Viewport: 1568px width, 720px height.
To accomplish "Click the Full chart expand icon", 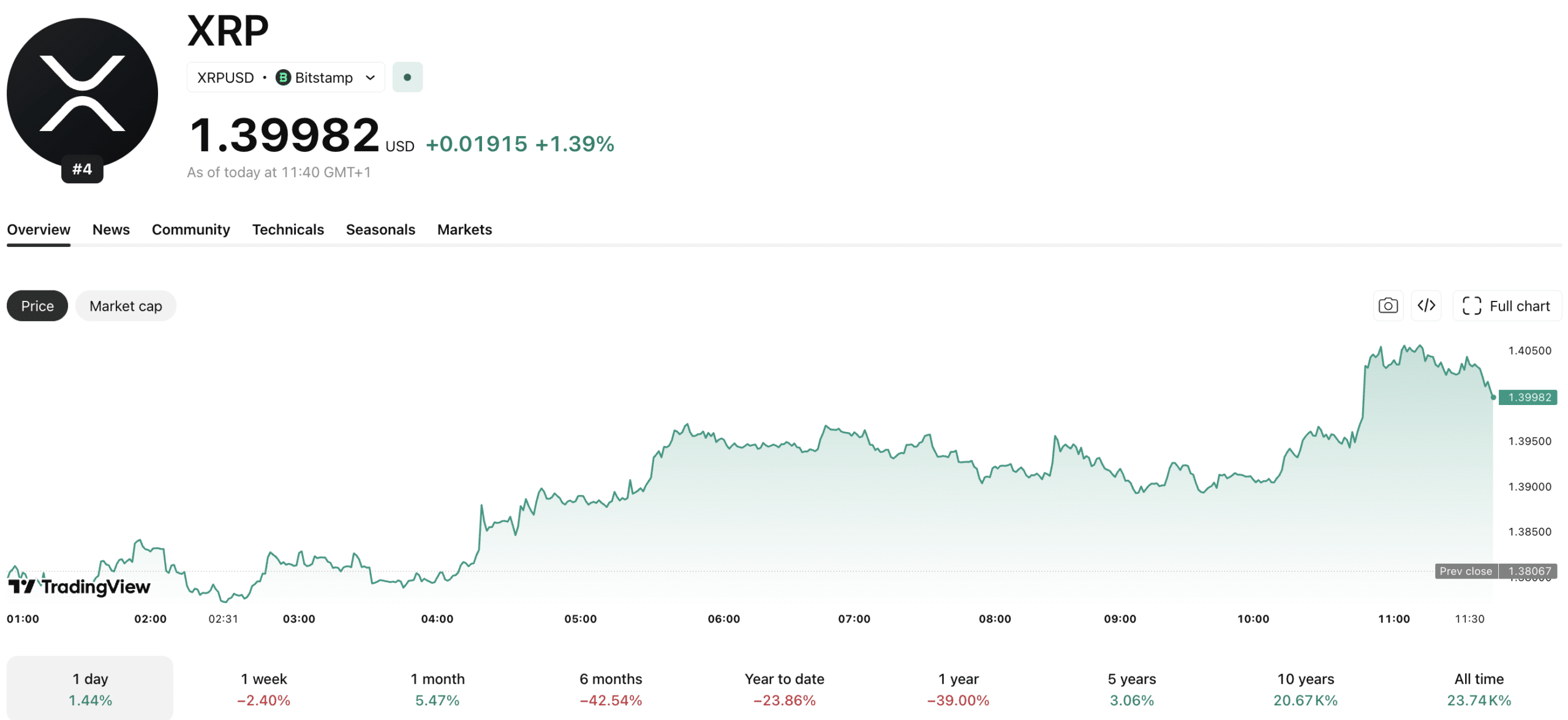I will coord(1471,305).
